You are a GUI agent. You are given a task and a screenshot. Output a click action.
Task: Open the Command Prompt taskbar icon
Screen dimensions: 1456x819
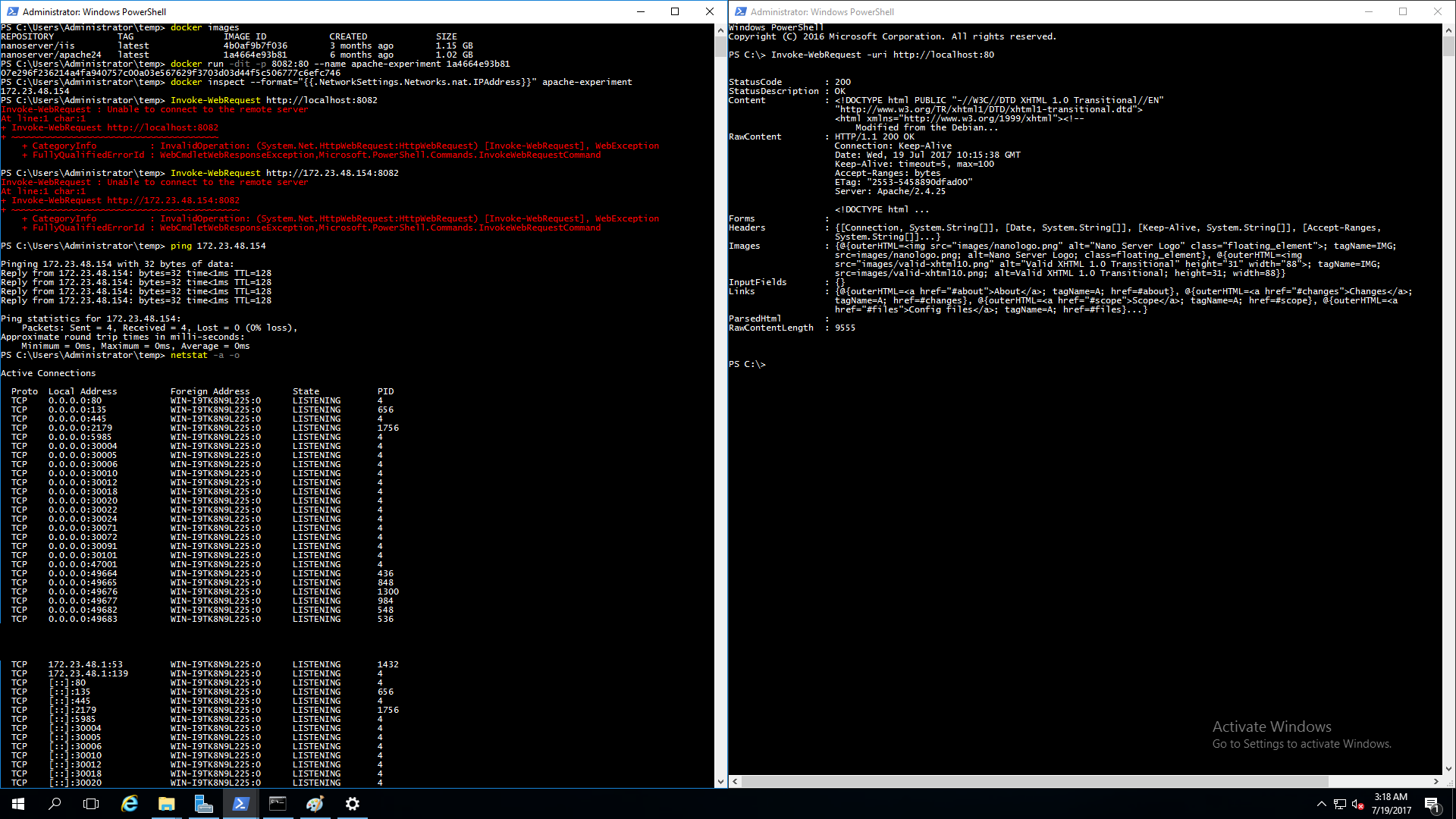[x=278, y=804]
